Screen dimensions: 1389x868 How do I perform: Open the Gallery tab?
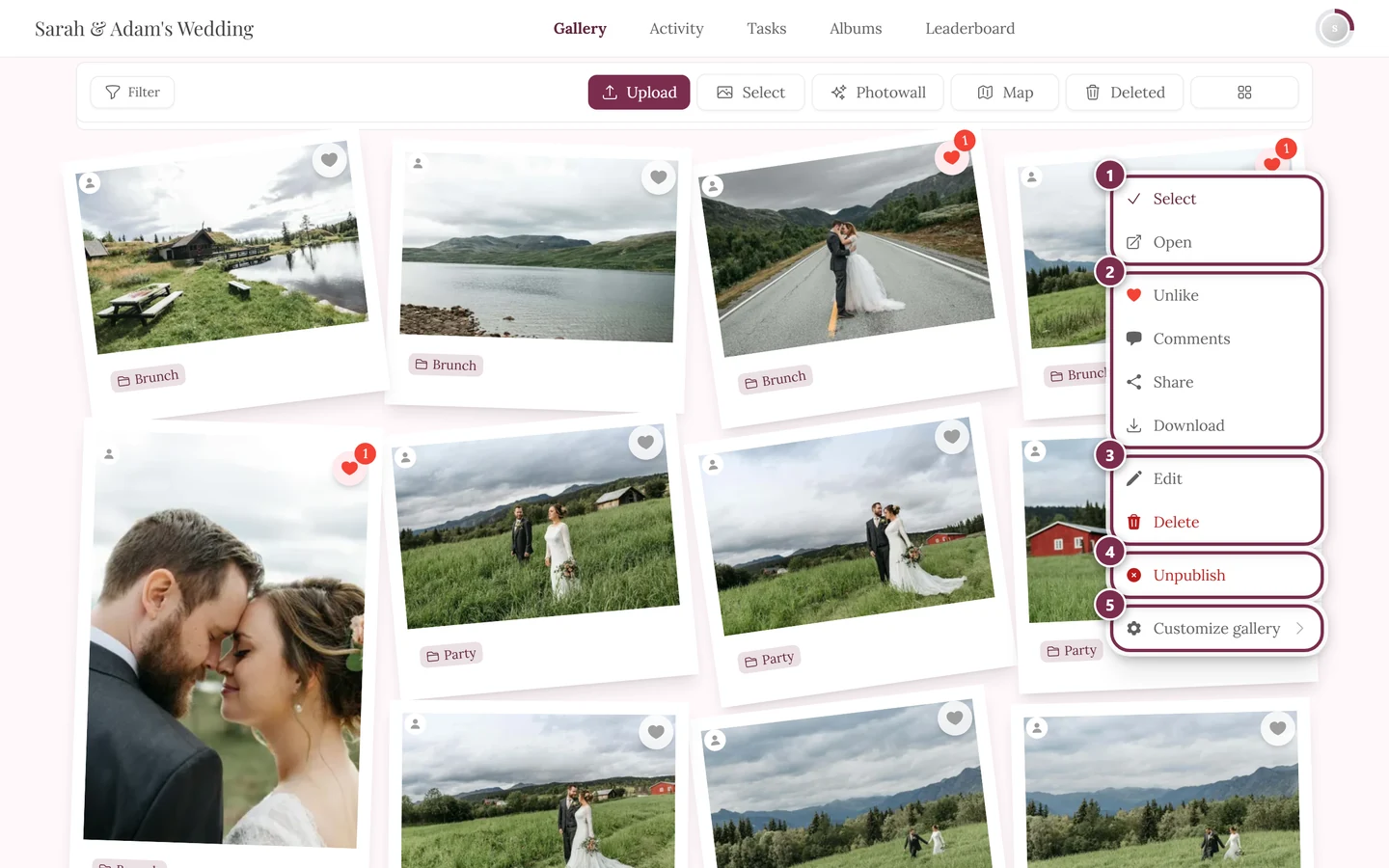[x=580, y=29]
